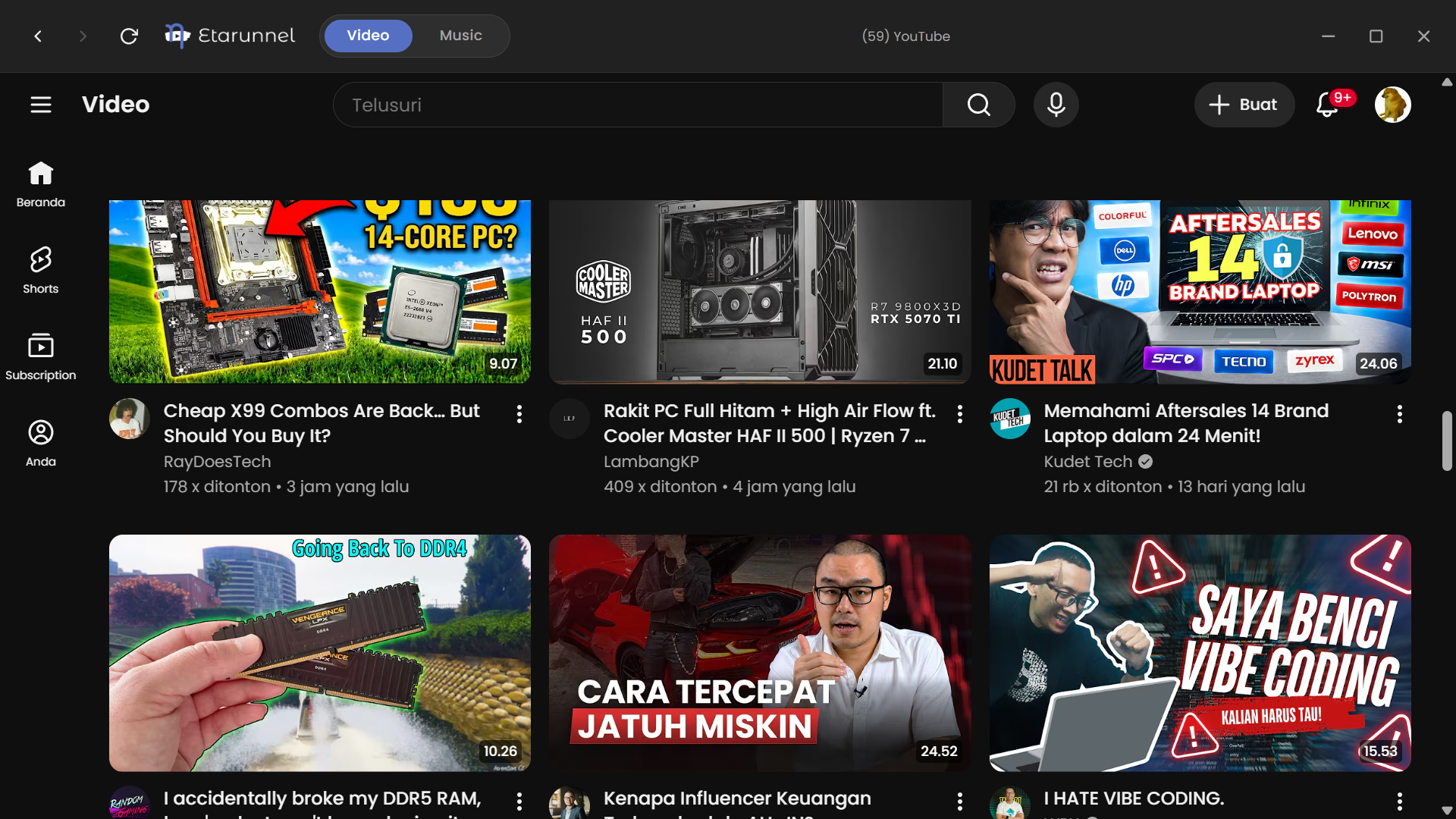Visit the LambangKP channel name
Image resolution: width=1456 pixels, height=819 pixels.
coord(651,462)
